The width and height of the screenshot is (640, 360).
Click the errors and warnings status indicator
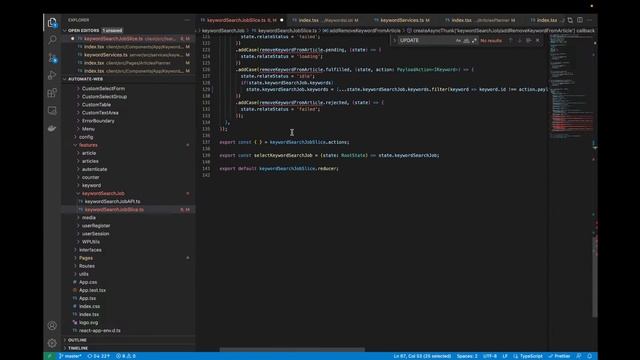pyautogui.click(x=126, y=356)
